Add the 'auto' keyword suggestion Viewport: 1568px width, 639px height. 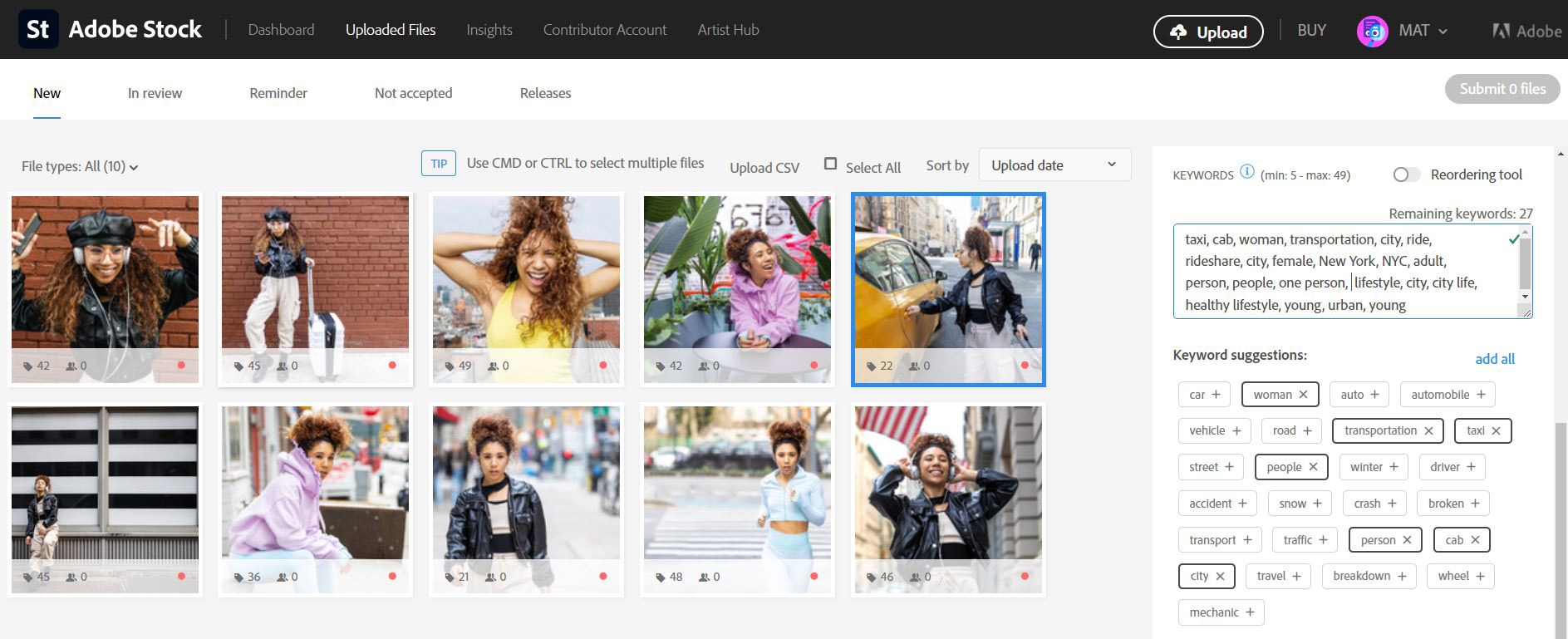pos(1359,395)
